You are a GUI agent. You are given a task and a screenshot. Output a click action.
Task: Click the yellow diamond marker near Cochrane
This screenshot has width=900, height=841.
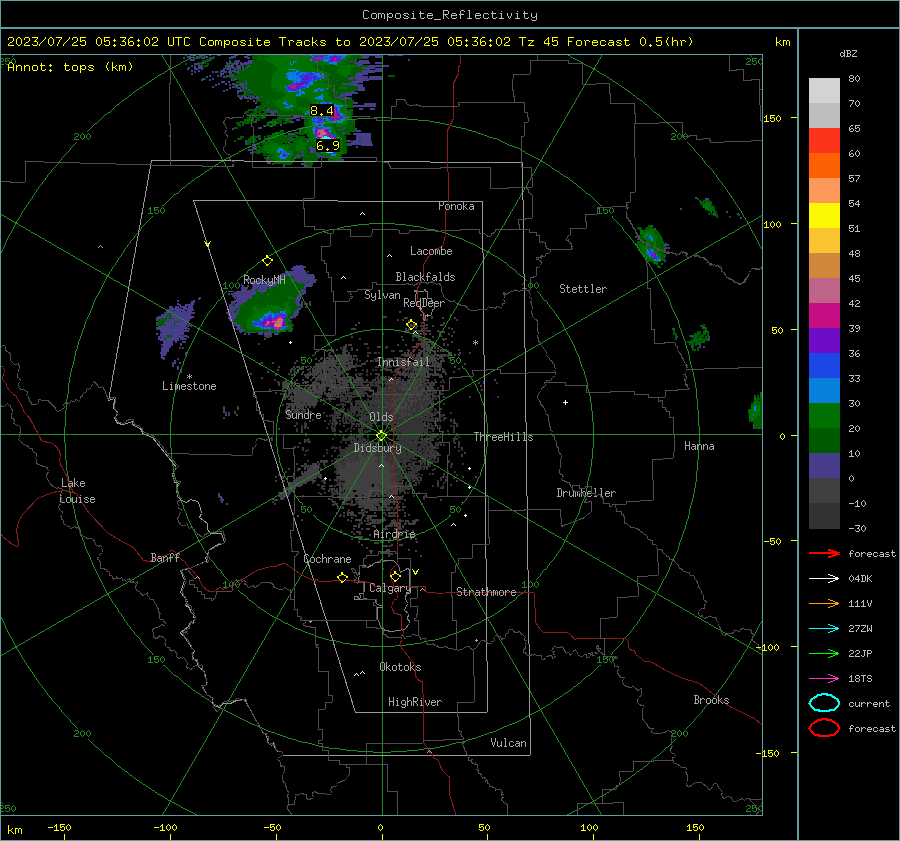click(342, 578)
